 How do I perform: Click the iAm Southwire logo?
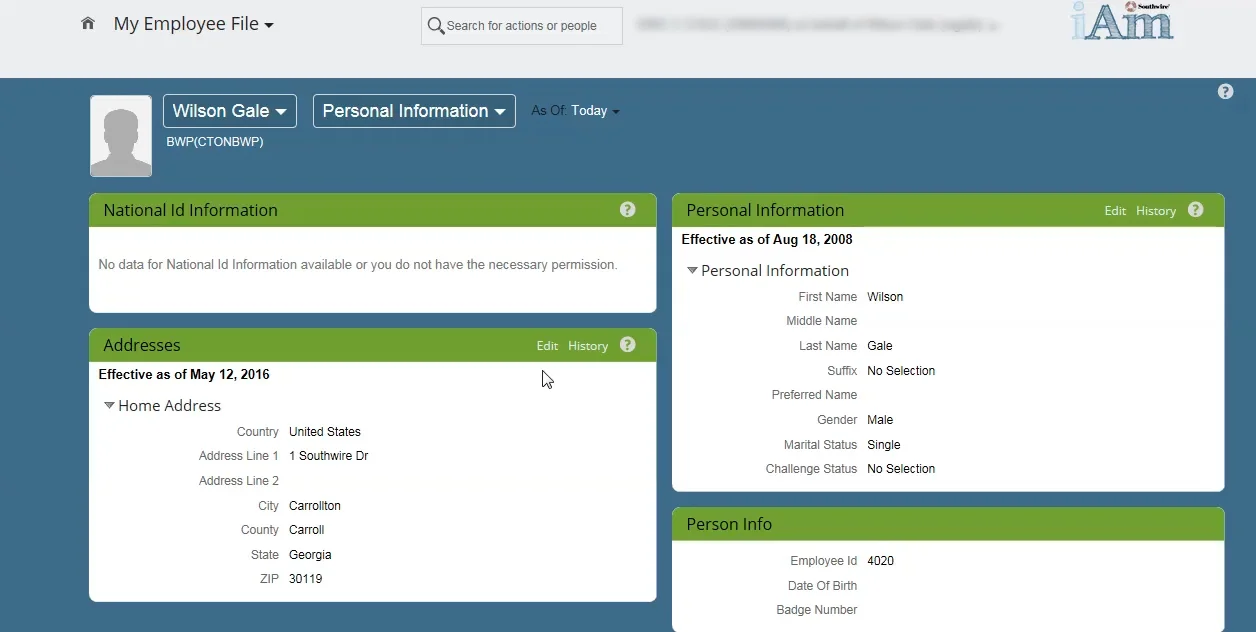[x=1122, y=21]
